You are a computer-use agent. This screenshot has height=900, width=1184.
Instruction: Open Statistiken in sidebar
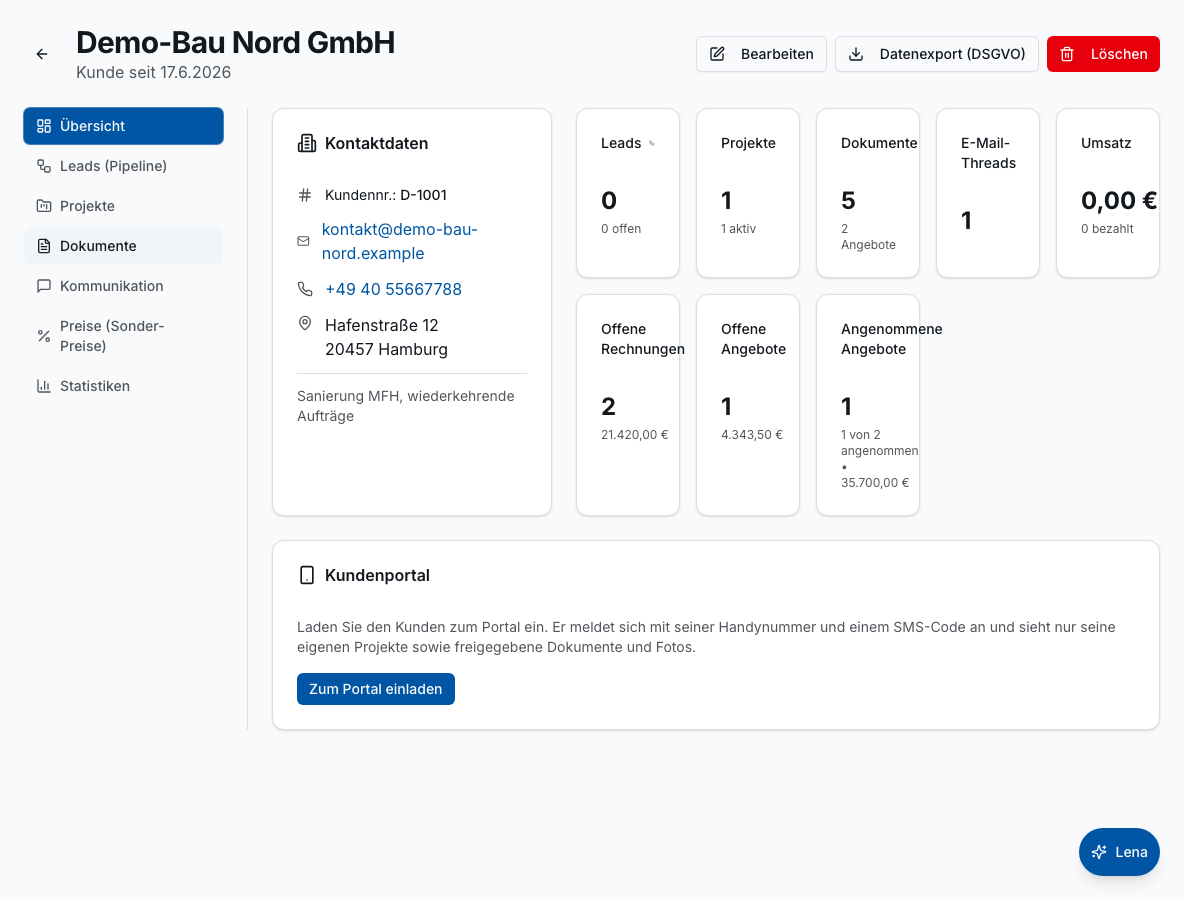click(123, 386)
